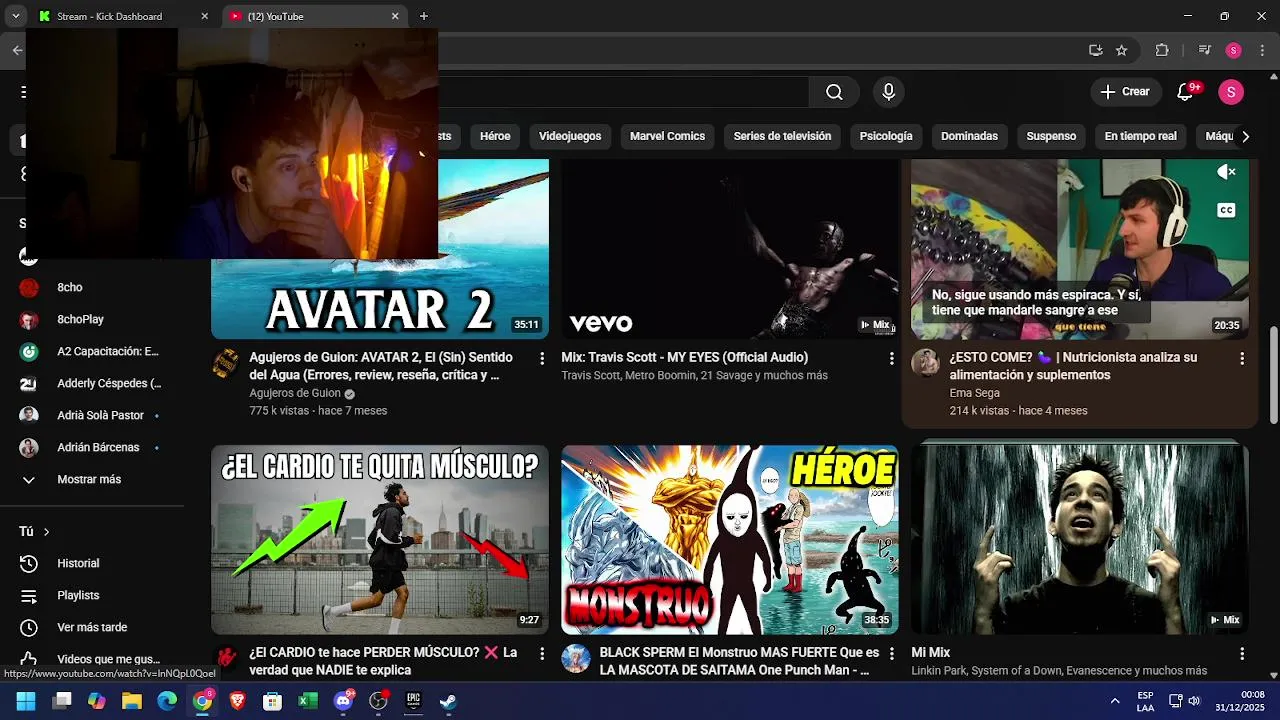This screenshot has width=1280, height=720.
Task: Click the YouTube search magnifier button
Action: click(834, 92)
